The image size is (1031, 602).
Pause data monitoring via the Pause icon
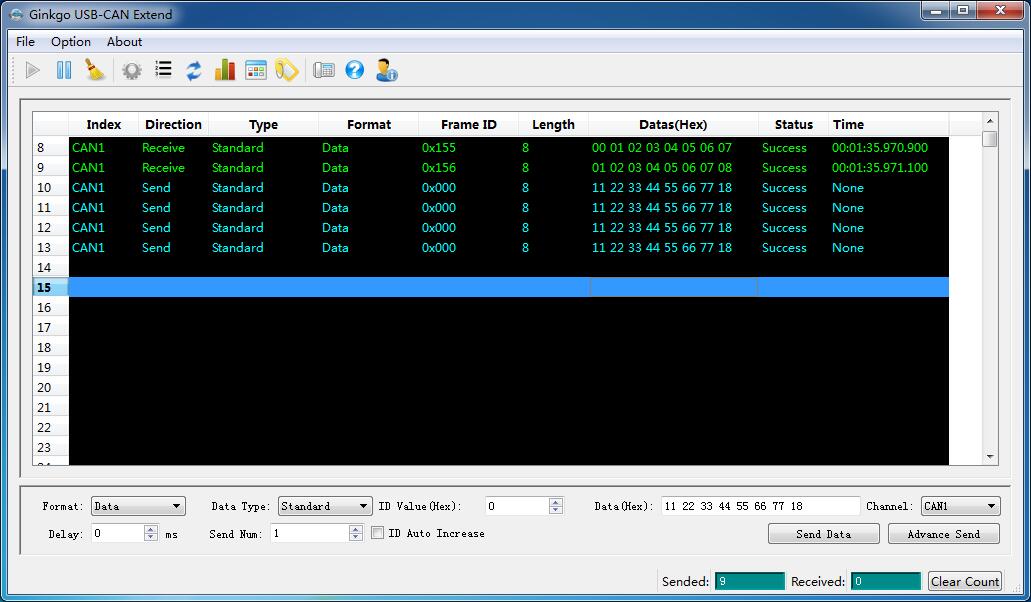point(63,69)
